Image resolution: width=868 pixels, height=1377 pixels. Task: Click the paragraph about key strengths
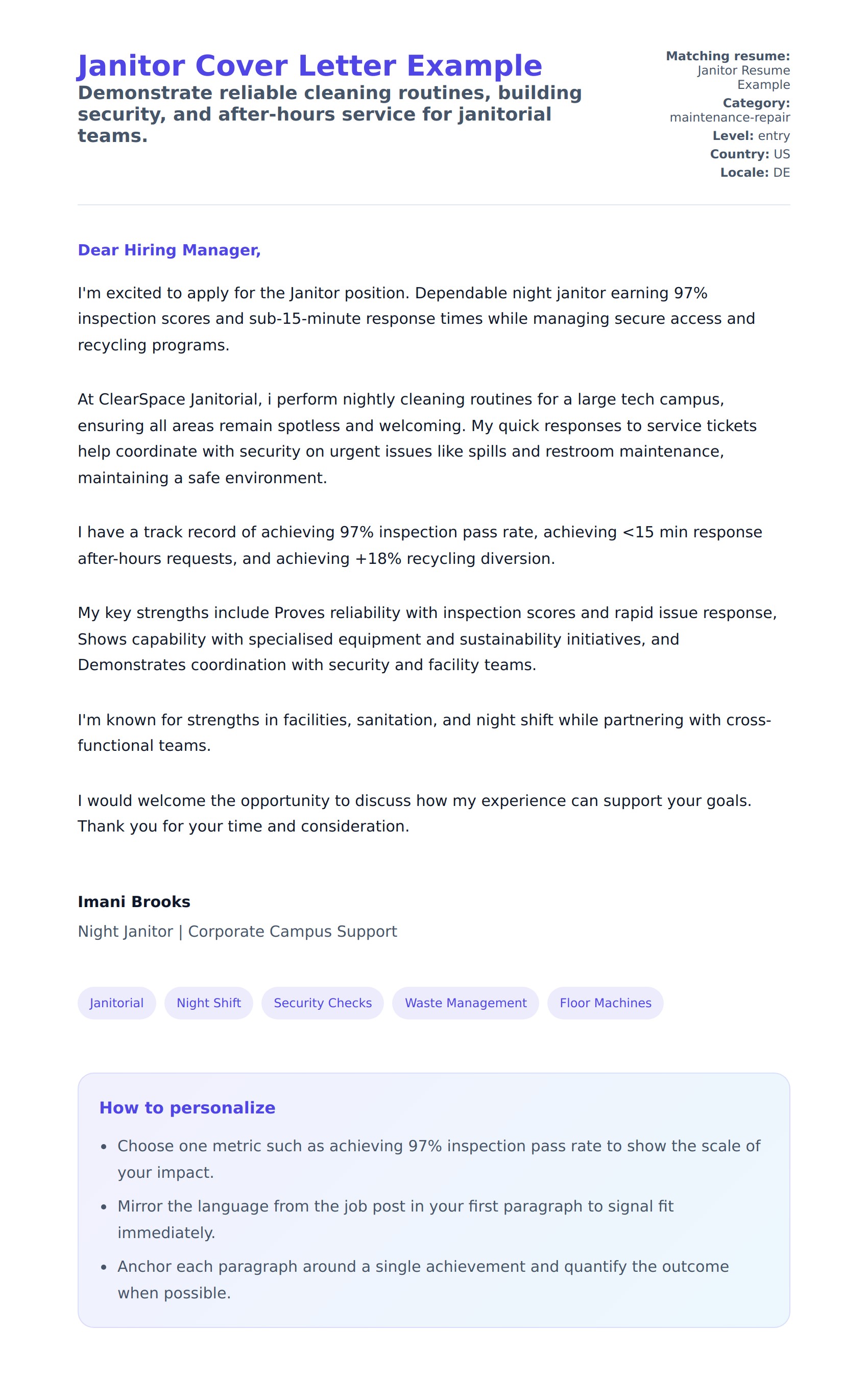[427, 638]
